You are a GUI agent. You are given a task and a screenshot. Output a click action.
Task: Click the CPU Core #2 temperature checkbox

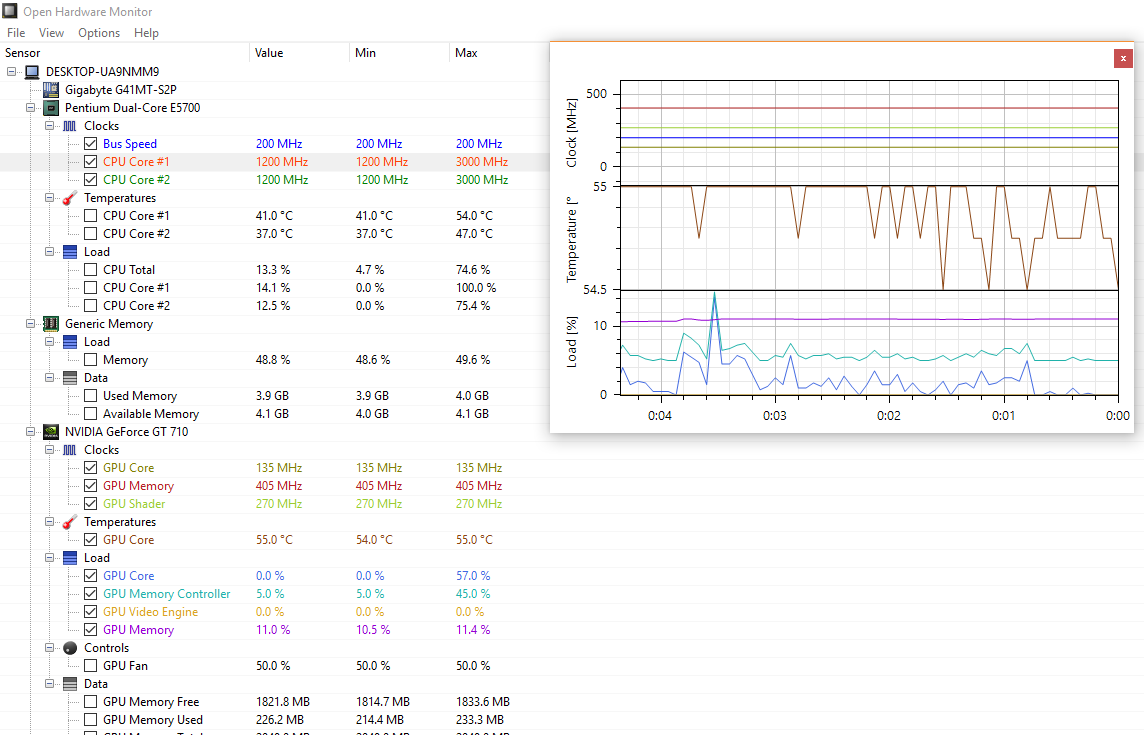coord(90,234)
